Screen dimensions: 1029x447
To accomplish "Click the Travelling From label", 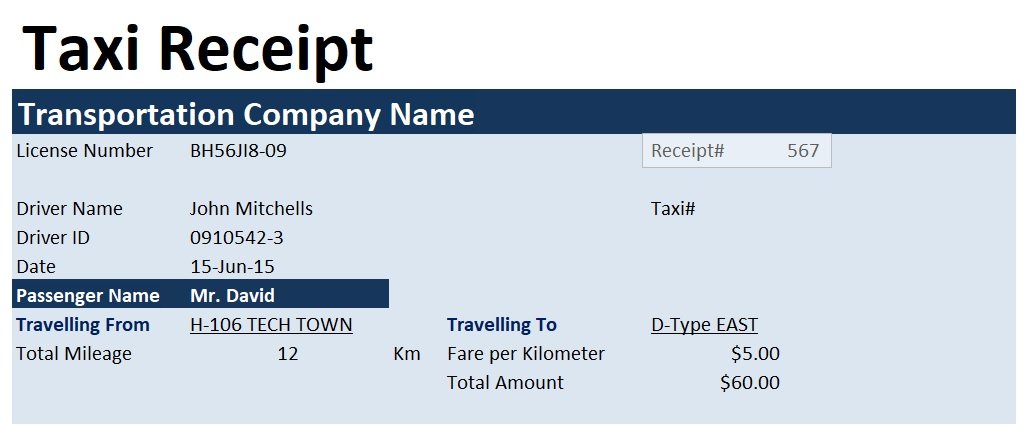I will pos(83,324).
